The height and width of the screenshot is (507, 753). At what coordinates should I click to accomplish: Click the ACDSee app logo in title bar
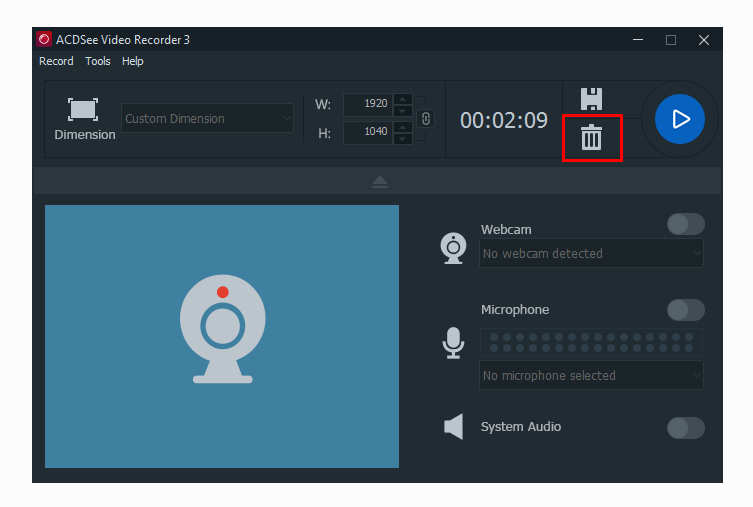44,39
